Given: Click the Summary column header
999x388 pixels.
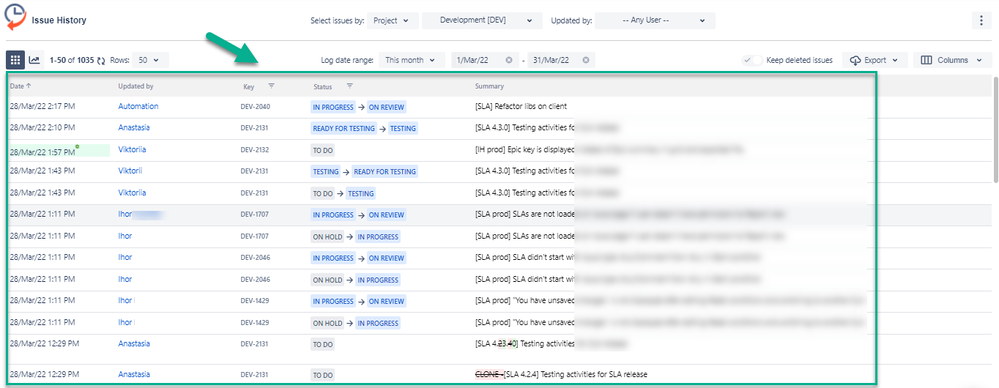Looking at the screenshot, I should 489,86.
